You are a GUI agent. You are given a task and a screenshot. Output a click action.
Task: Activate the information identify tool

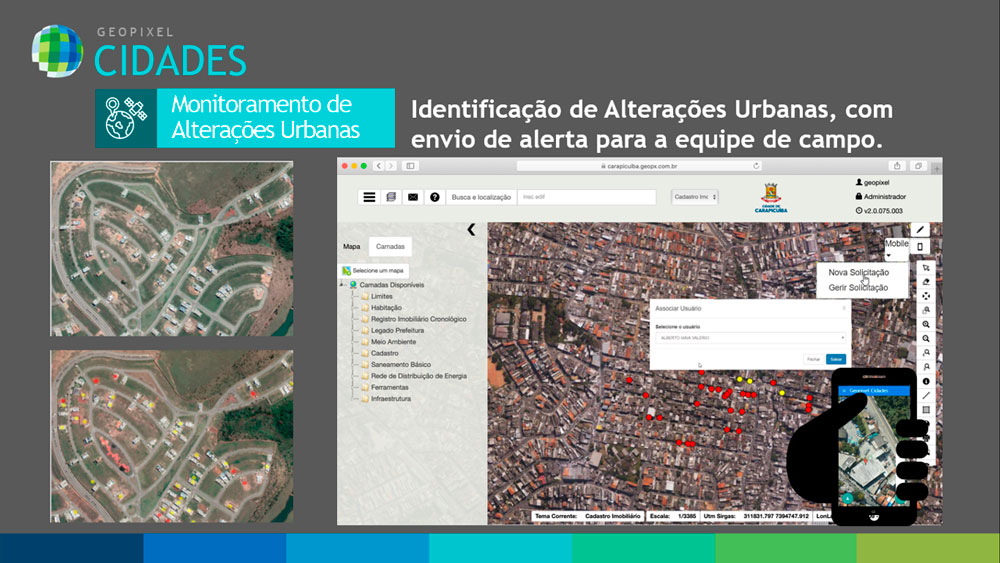pyautogui.click(x=926, y=381)
